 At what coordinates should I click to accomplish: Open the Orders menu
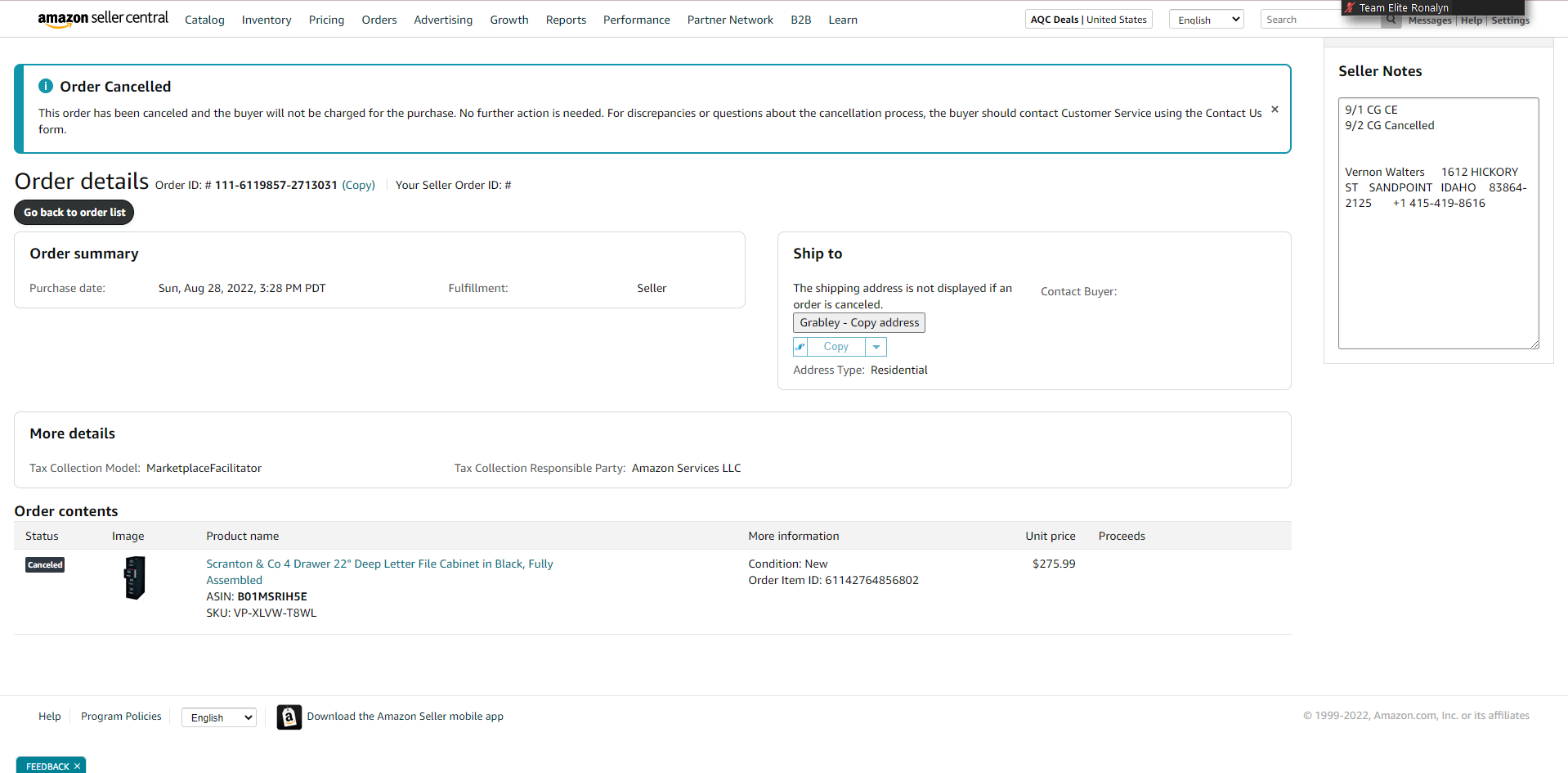(379, 20)
